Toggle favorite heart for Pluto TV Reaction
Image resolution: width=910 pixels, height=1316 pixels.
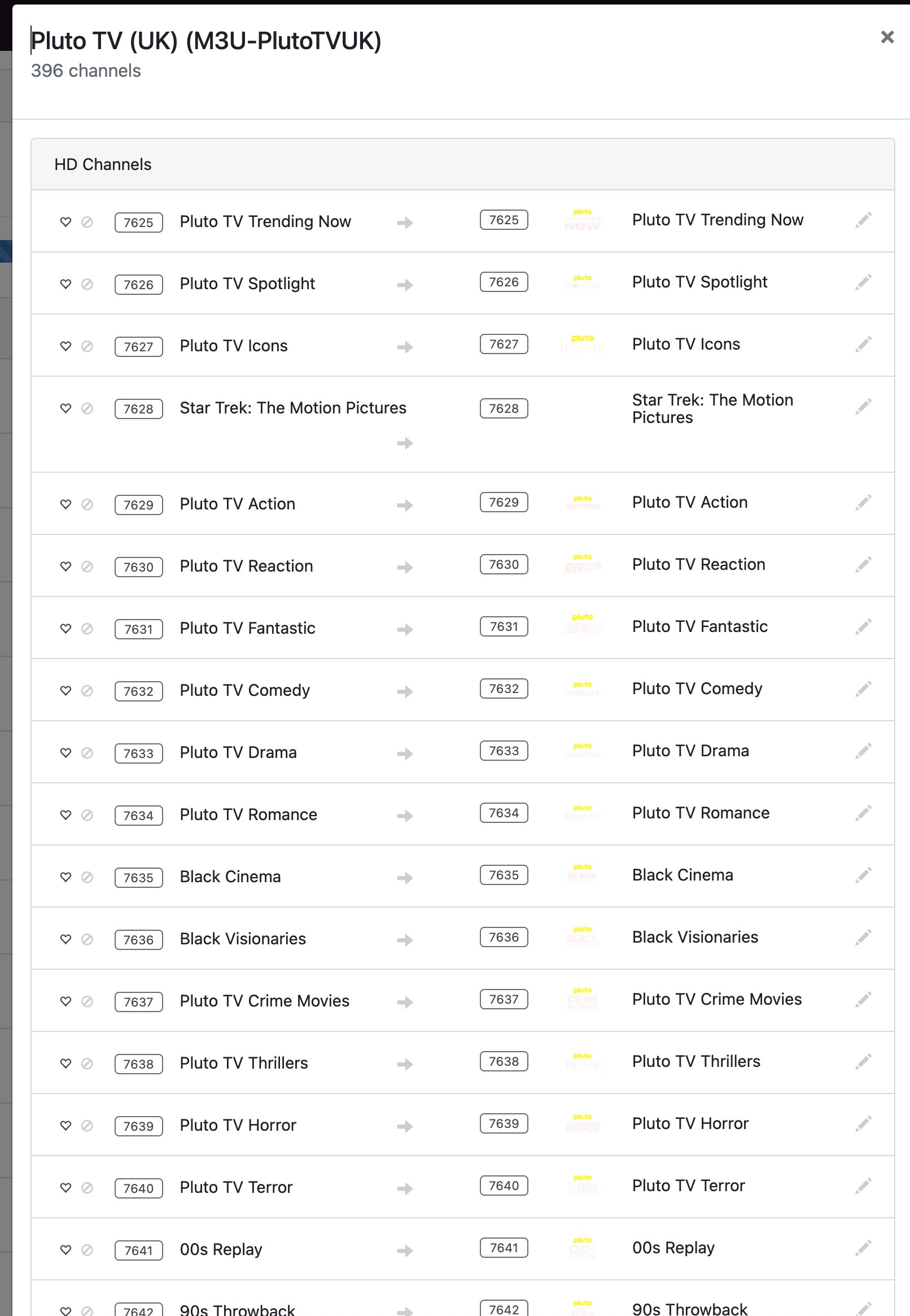66,567
